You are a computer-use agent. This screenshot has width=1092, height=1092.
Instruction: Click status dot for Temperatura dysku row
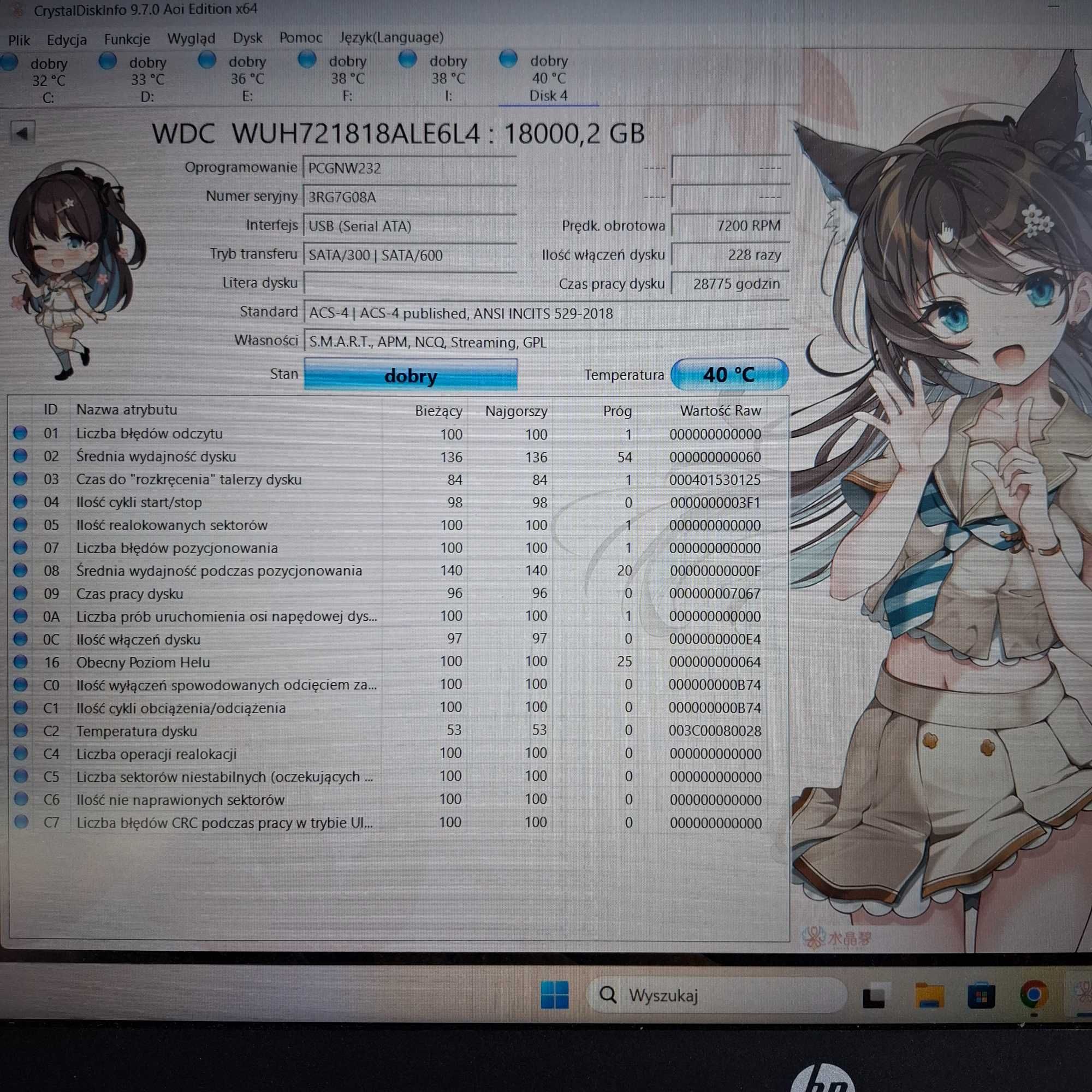pos(20,730)
